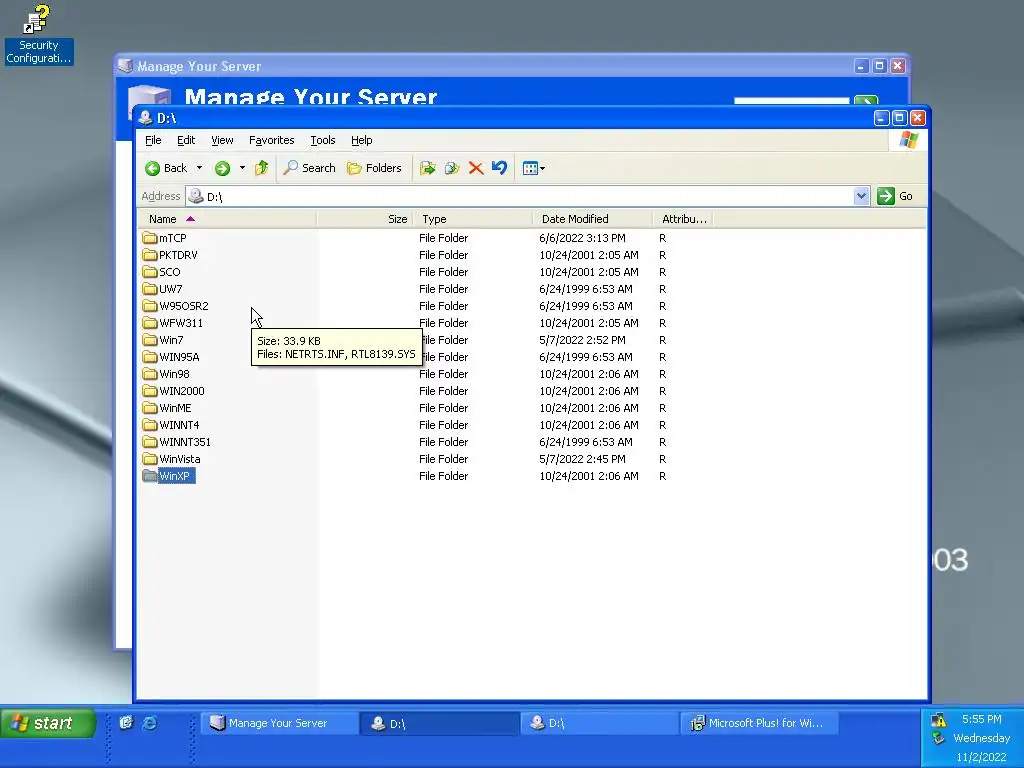Click the Security Configuration desktop shortcut
This screenshot has height=768, width=1024.
point(38,35)
